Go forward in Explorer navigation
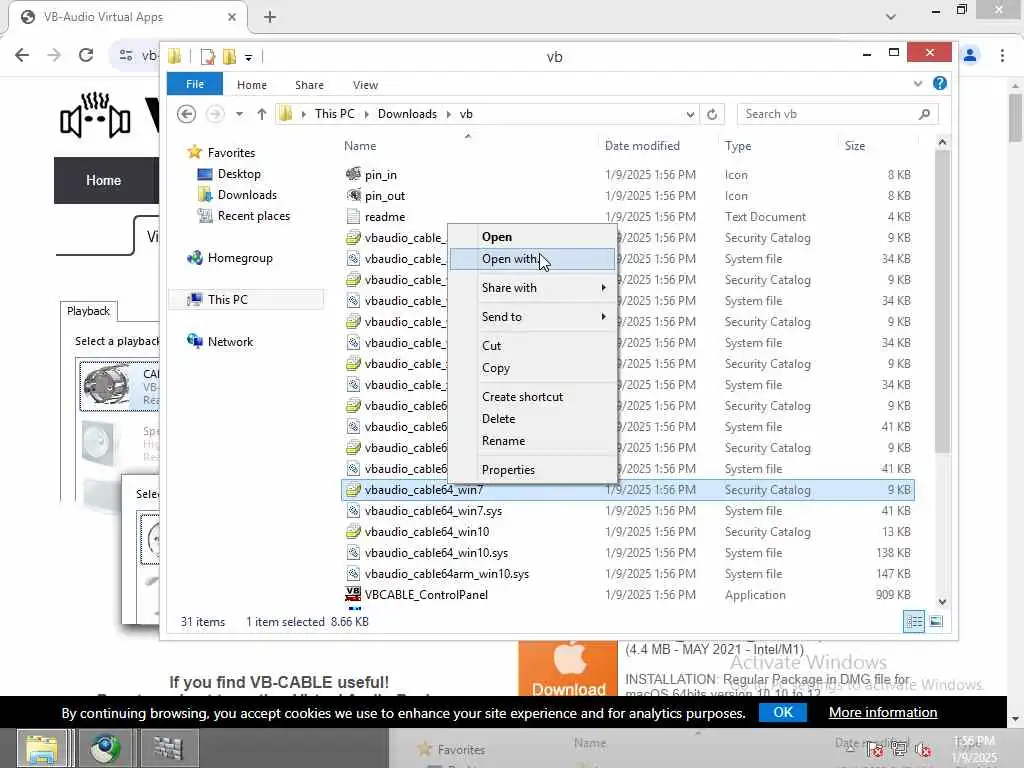 pos(214,114)
